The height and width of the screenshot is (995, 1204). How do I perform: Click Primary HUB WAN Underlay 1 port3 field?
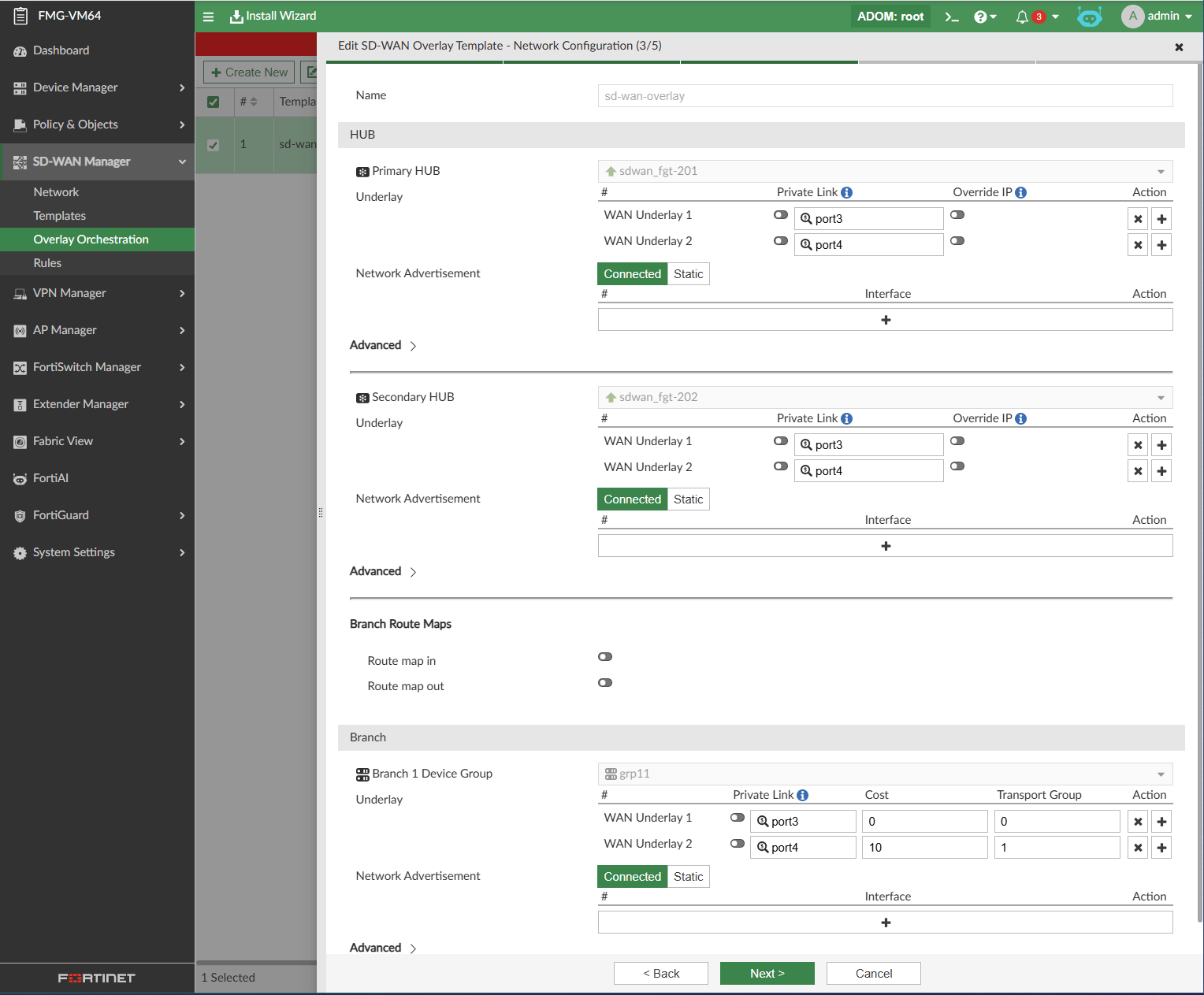(x=869, y=219)
